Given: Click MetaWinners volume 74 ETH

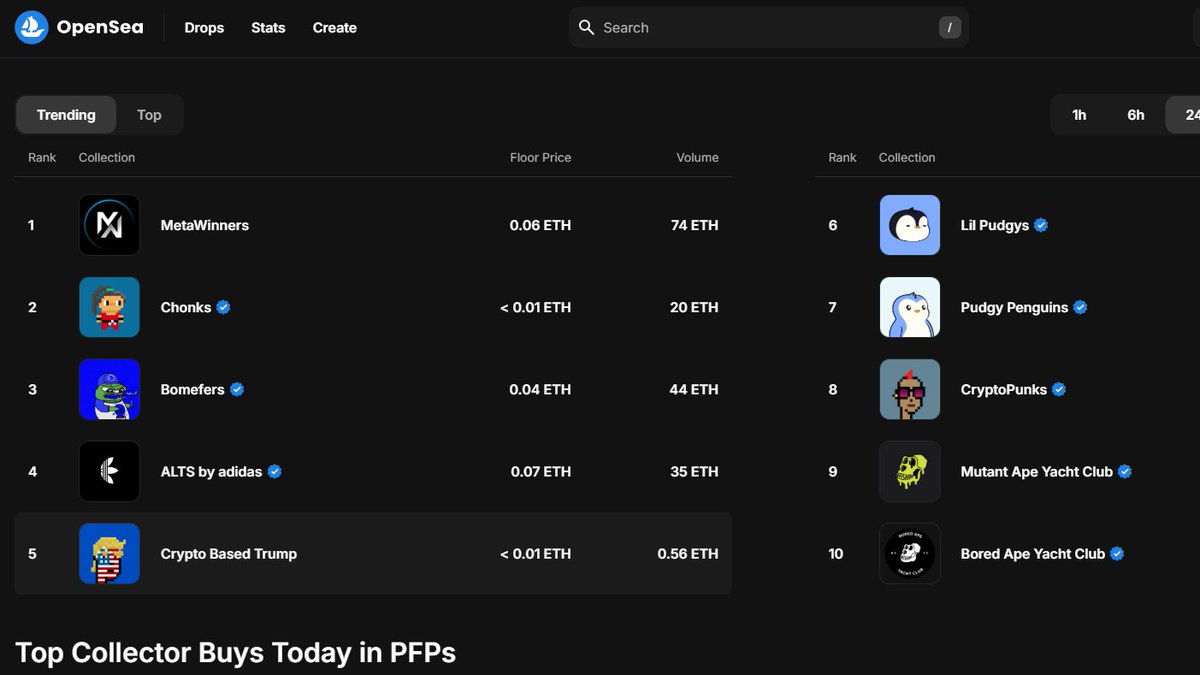Looking at the screenshot, I should click(x=695, y=225).
